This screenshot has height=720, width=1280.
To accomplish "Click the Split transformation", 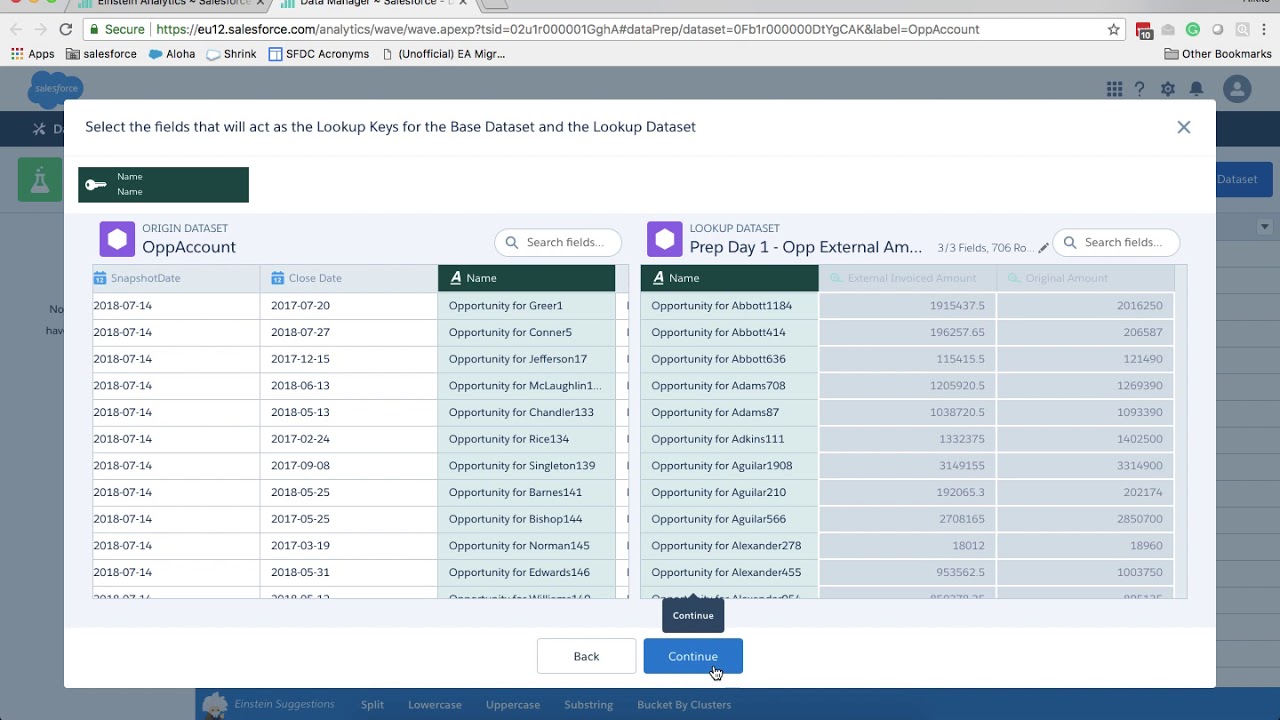I will (372, 704).
